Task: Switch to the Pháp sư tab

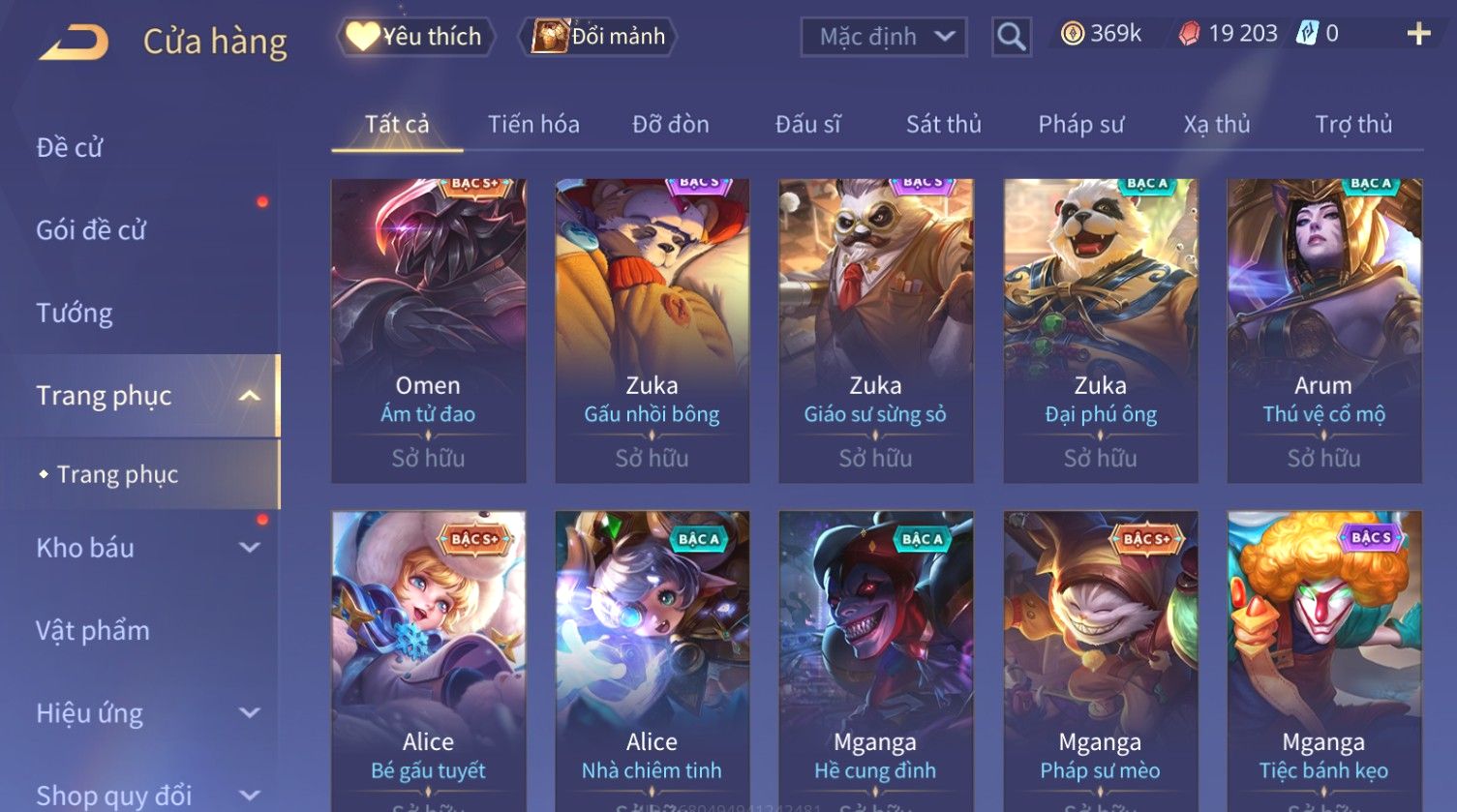Action: tap(1080, 124)
